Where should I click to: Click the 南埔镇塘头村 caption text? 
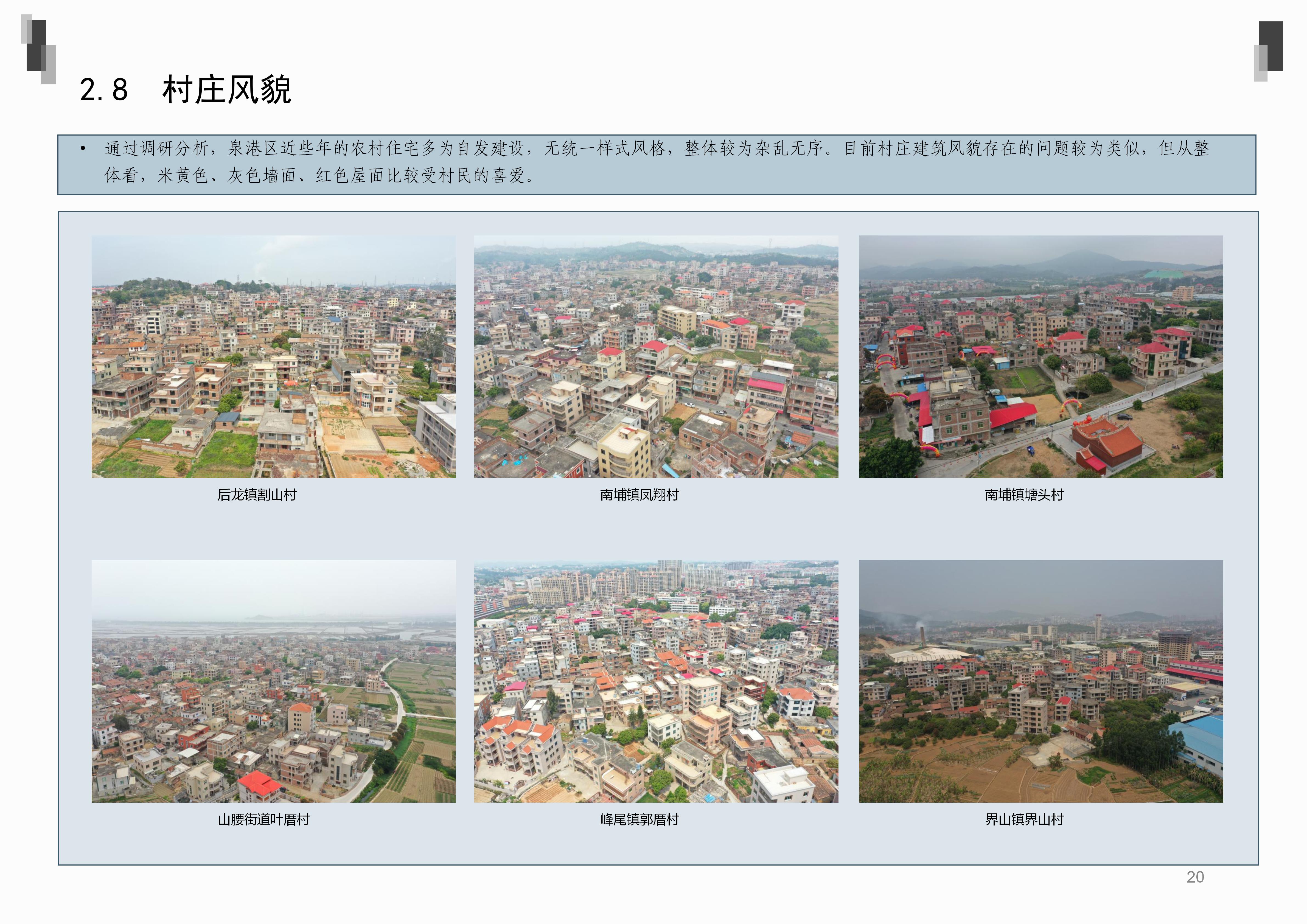[1024, 495]
